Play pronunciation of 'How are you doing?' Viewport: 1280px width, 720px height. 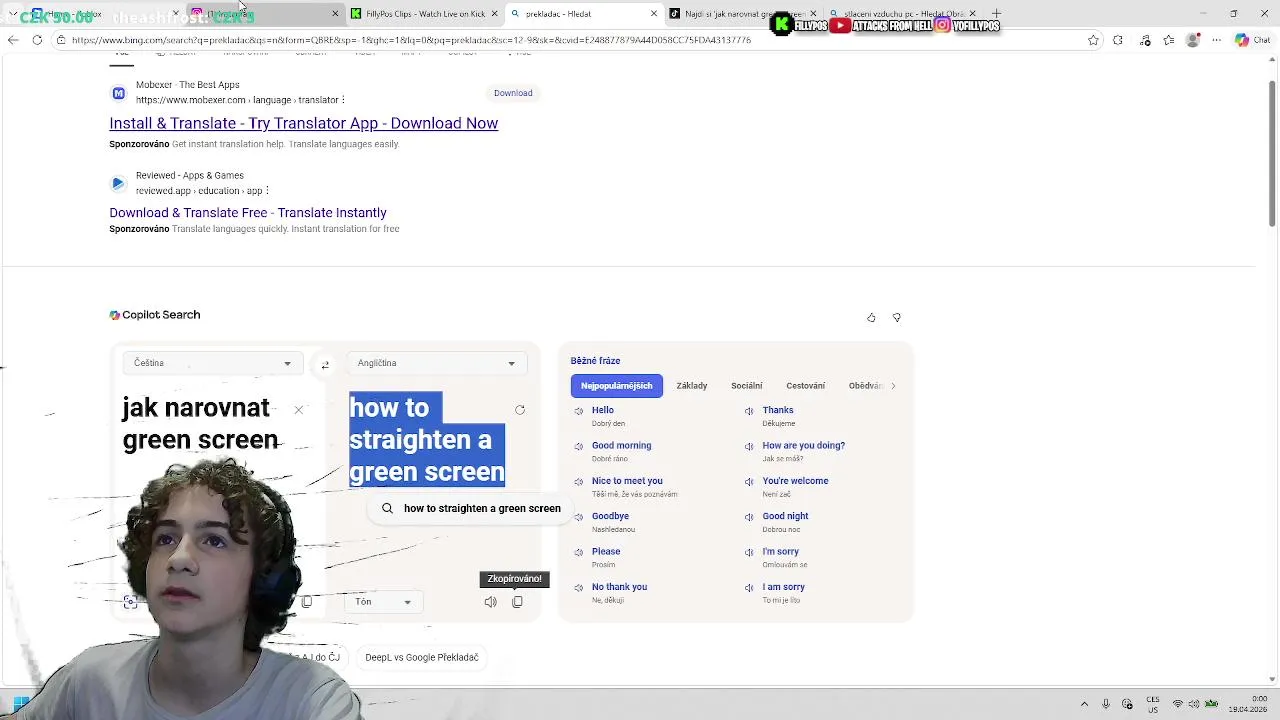pyautogui.click(x=749, y=446)
